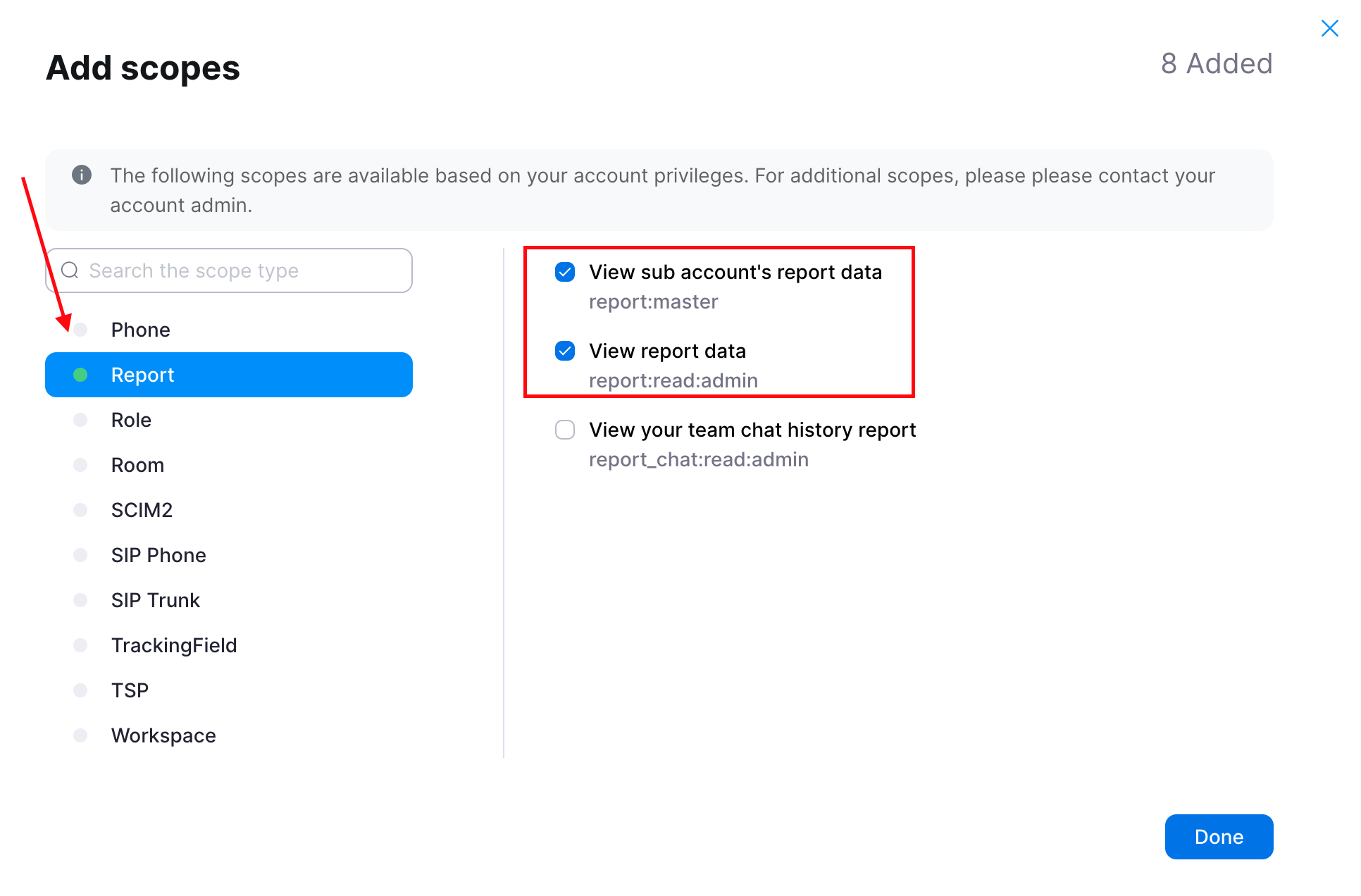The width and height of the screenshot is (1361, 896).
Task: Click the 8 Added counter text
Action: click(1217, 63)
